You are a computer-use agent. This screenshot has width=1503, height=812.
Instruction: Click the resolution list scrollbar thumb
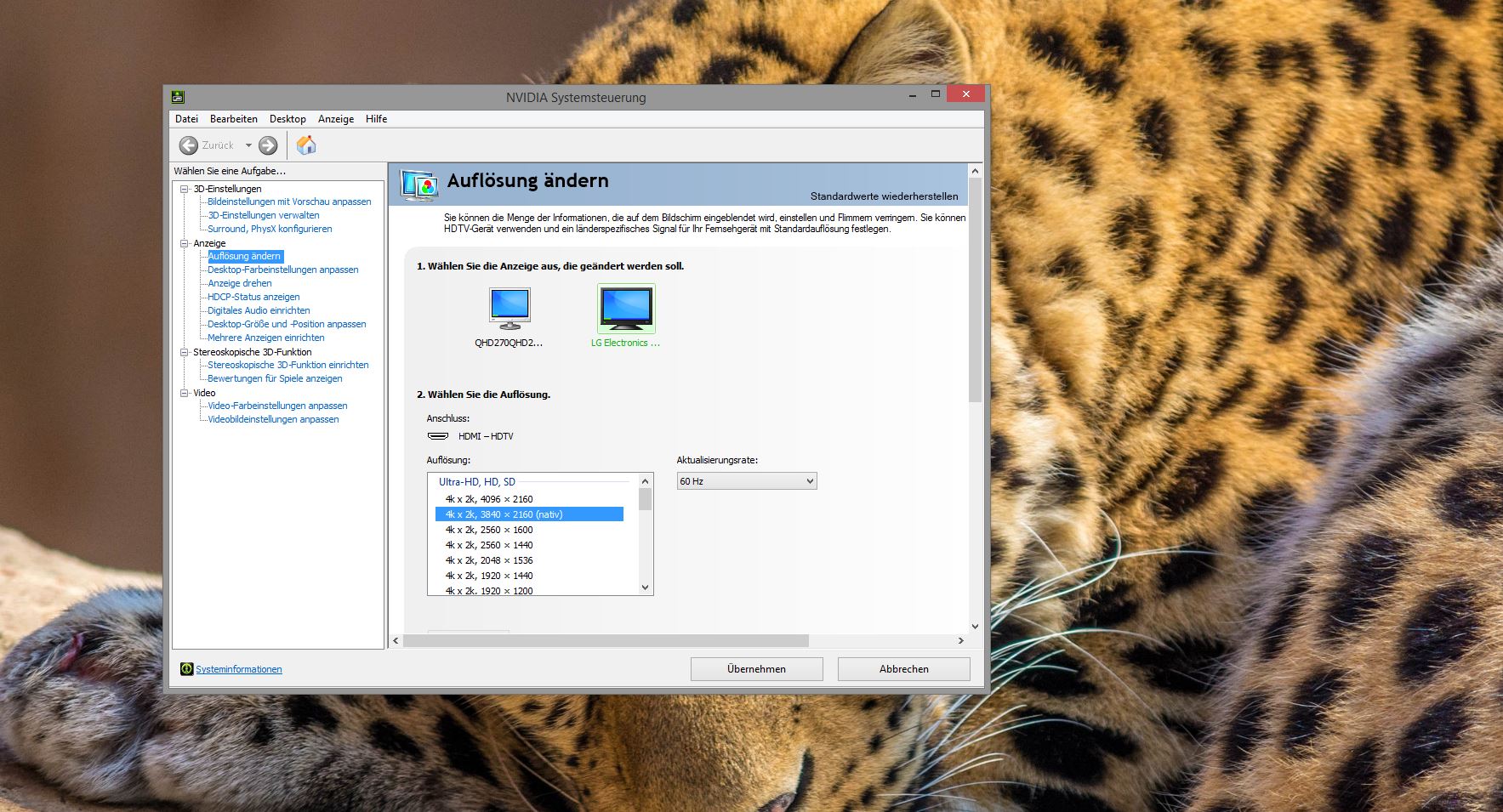coord(645,499)
